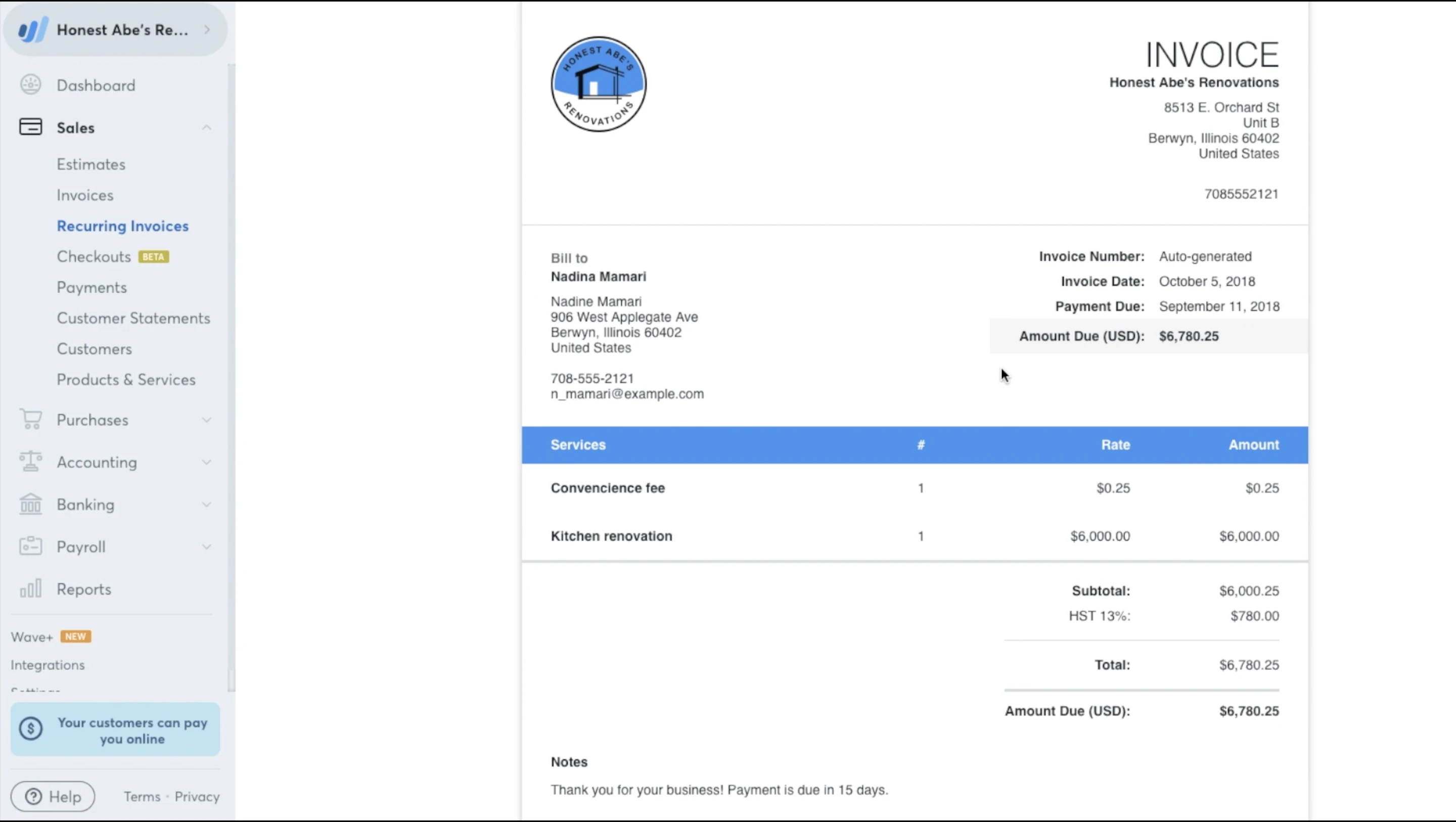Screen dimensions: 1456x822
Task: Go to Customer Statements
Action: click(x=133, y=318)
